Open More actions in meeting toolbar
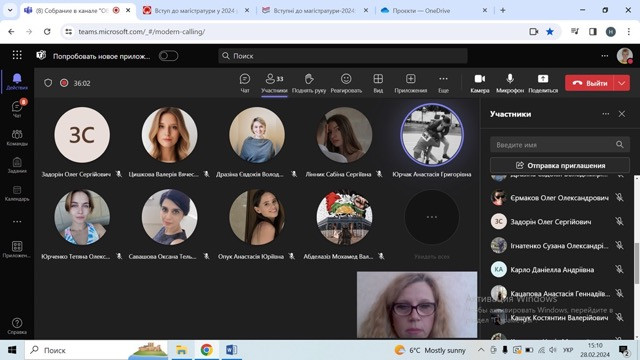This screenshot has height=360, width=640. [443, 83]
